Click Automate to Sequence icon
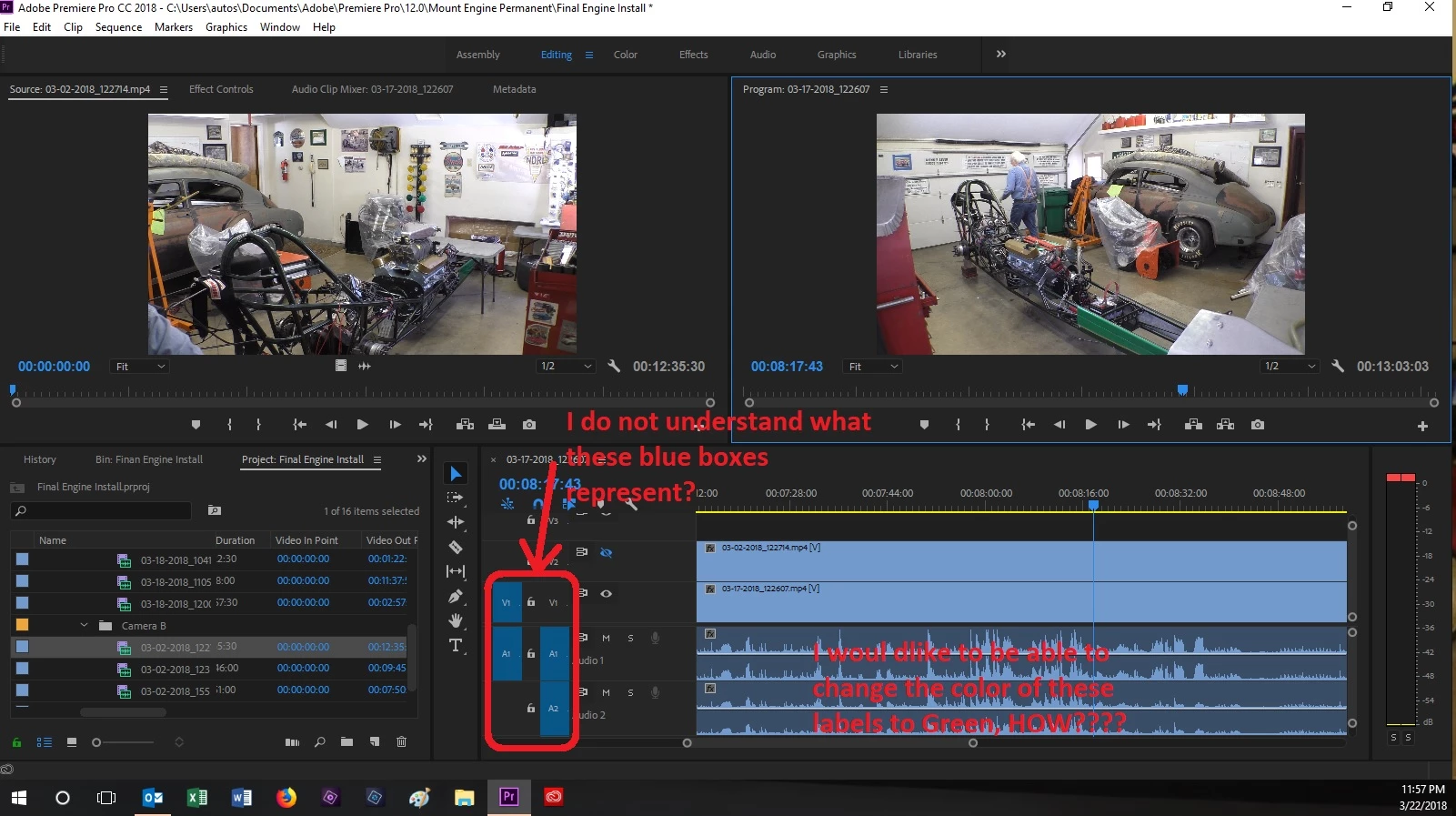This screenshot has width=1456, height=816. (292, 742)
